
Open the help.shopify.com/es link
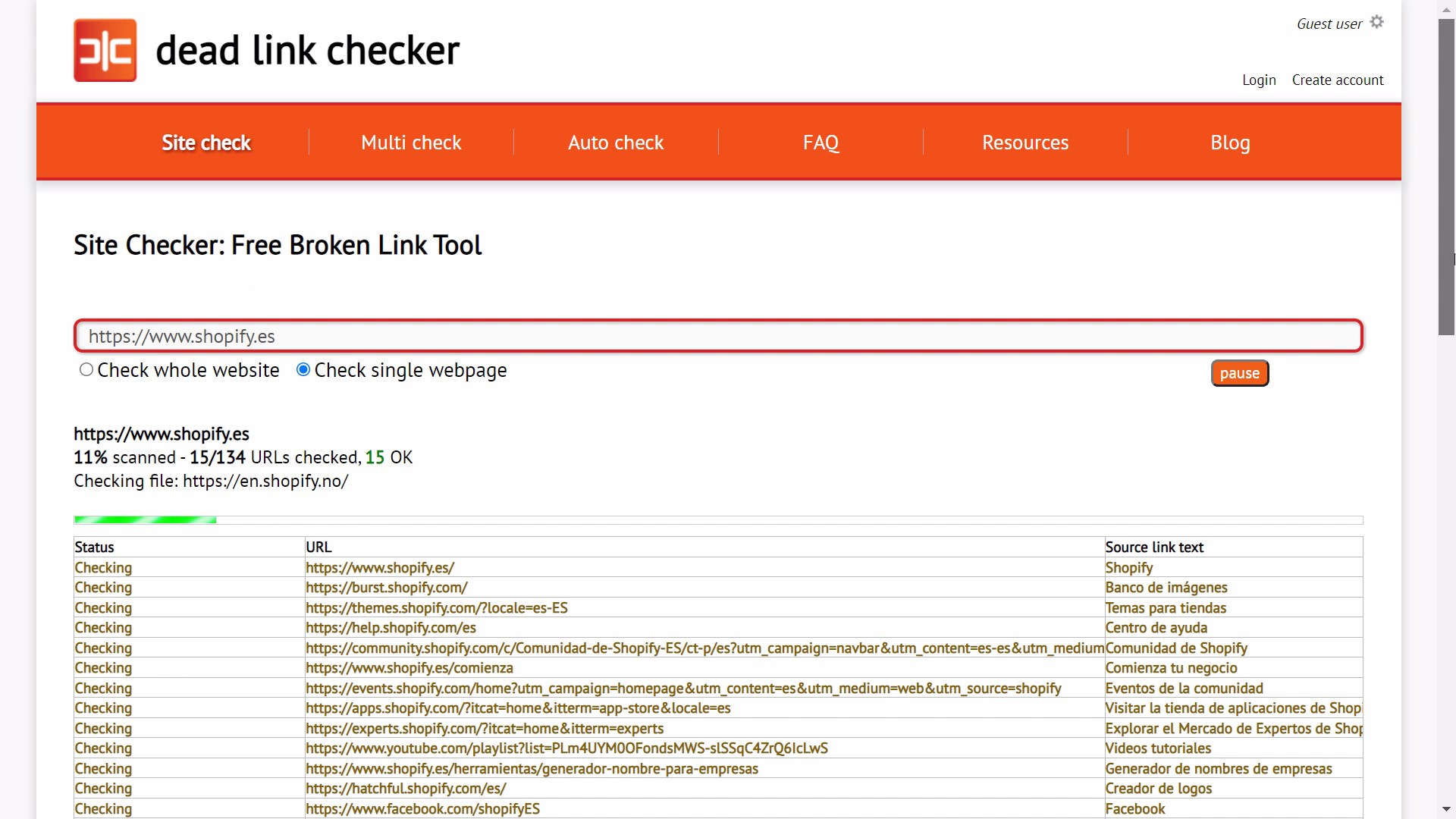click(x=391, y=628)
